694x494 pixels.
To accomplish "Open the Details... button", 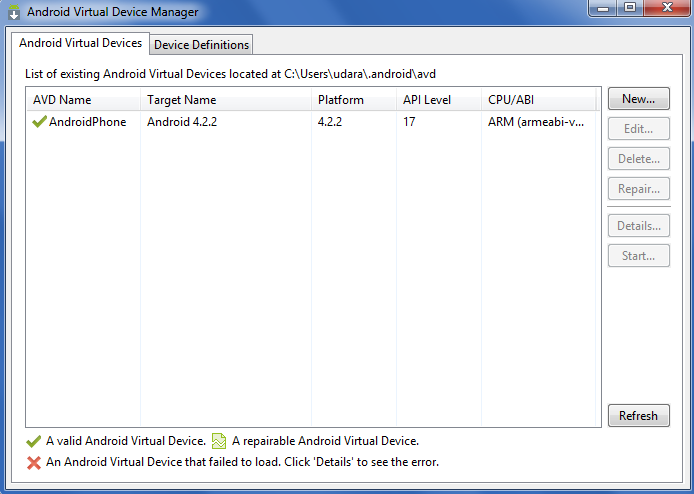I will point(639,226).
